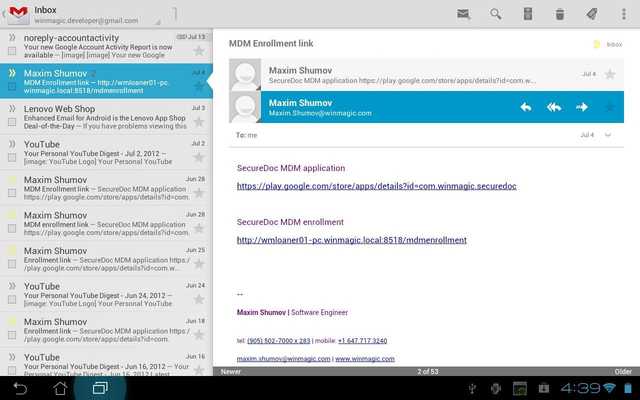Open the recent apps button
The height and width of the screenshot is (400, 640).
tap(100, 388)
